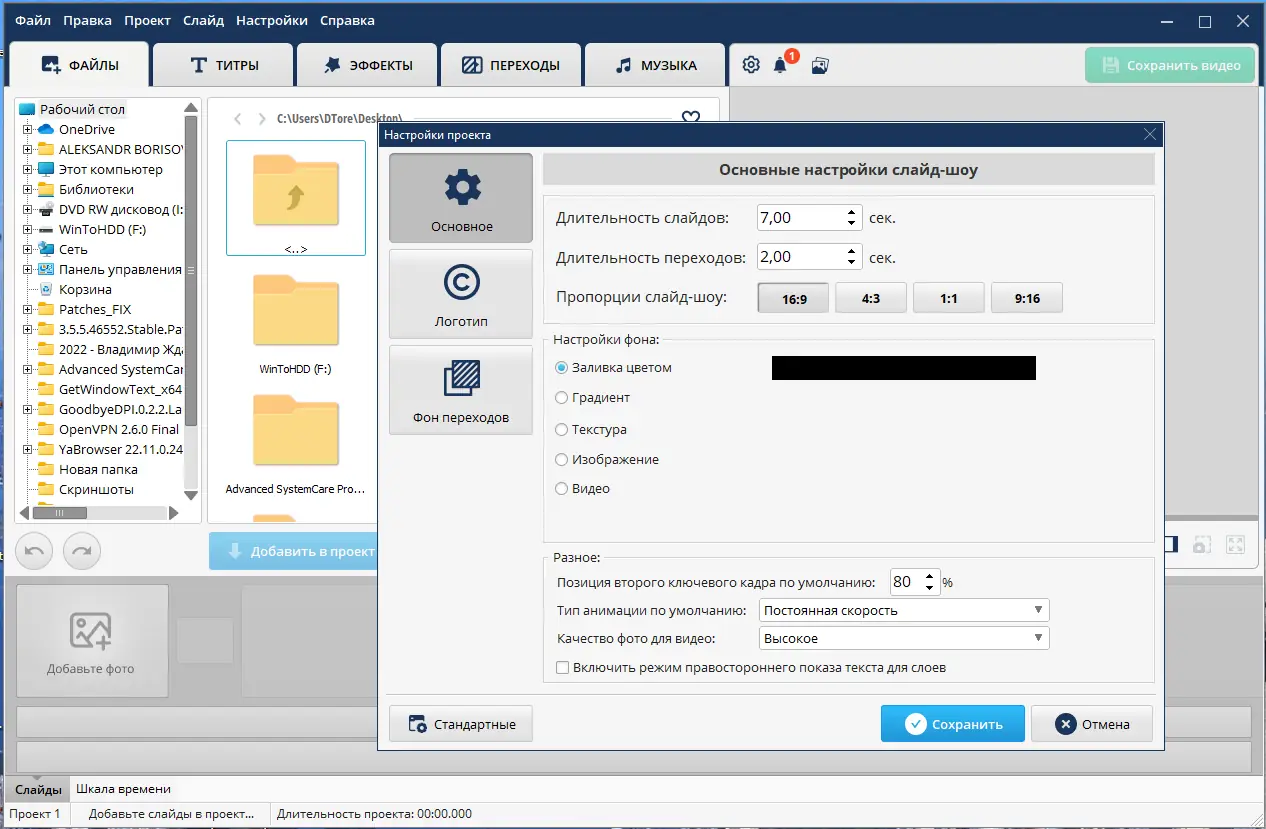Screen dimensions: 1266x829
Task: Switch to the ТИТРЫ tab
Action: (x=224, y=65)
